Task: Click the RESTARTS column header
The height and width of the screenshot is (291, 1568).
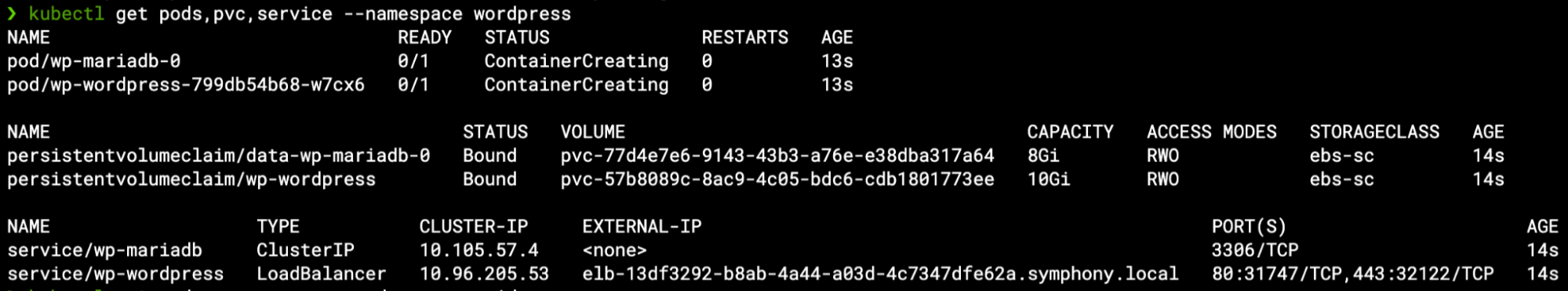Action: pos(744,38)
